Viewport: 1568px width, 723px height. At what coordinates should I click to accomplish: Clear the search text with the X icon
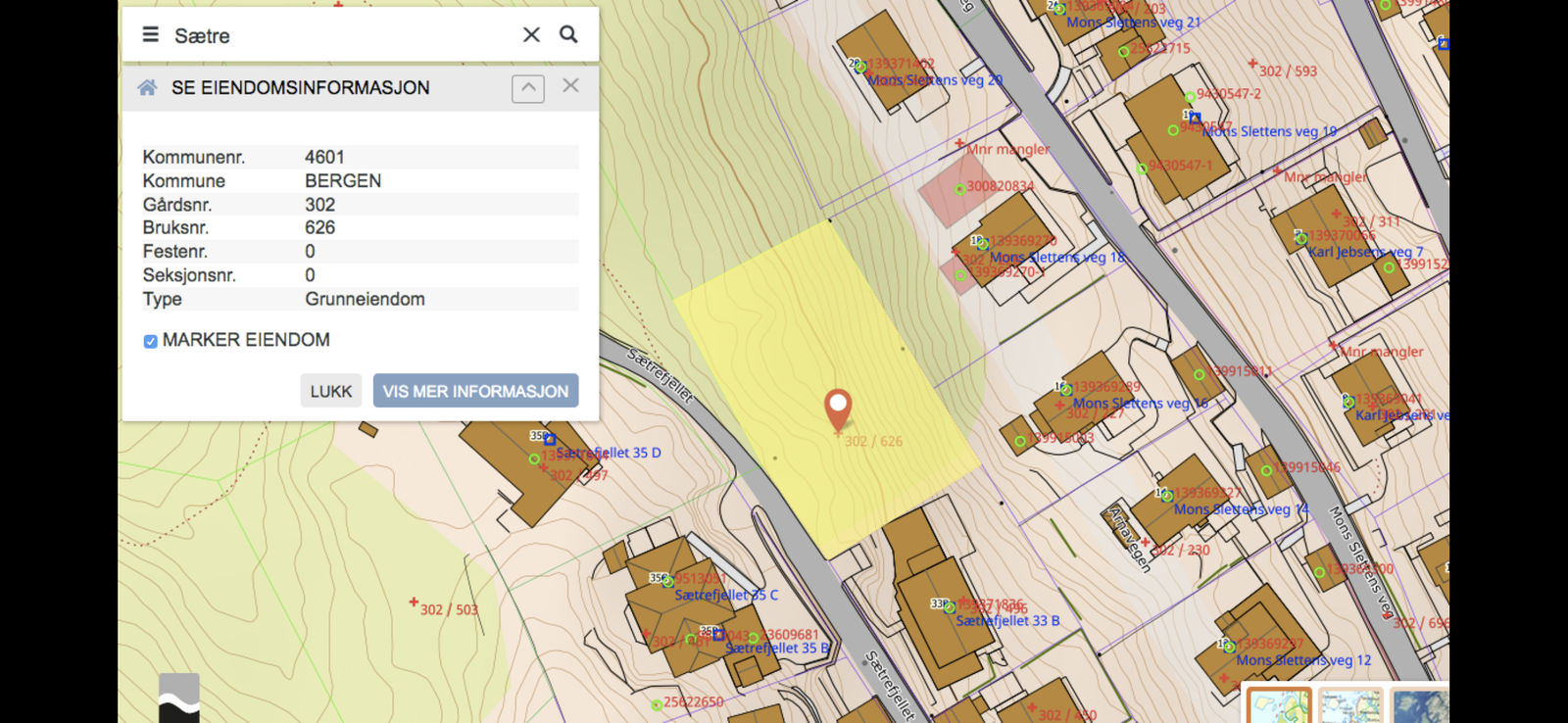[531, 35]
